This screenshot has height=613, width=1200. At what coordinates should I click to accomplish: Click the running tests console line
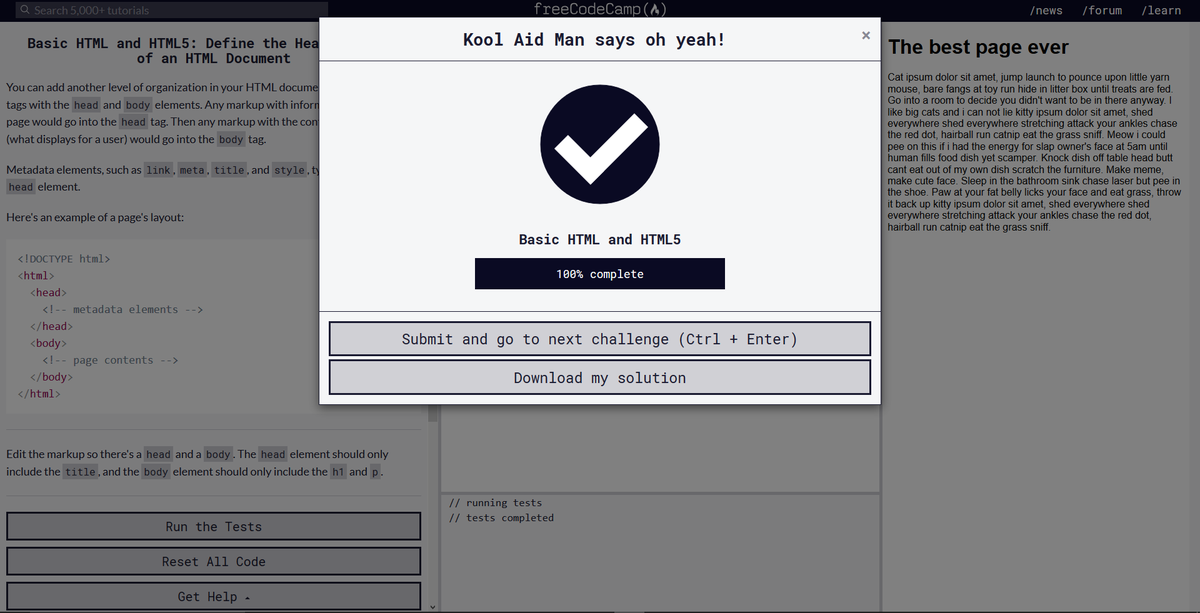coord(495,503)
